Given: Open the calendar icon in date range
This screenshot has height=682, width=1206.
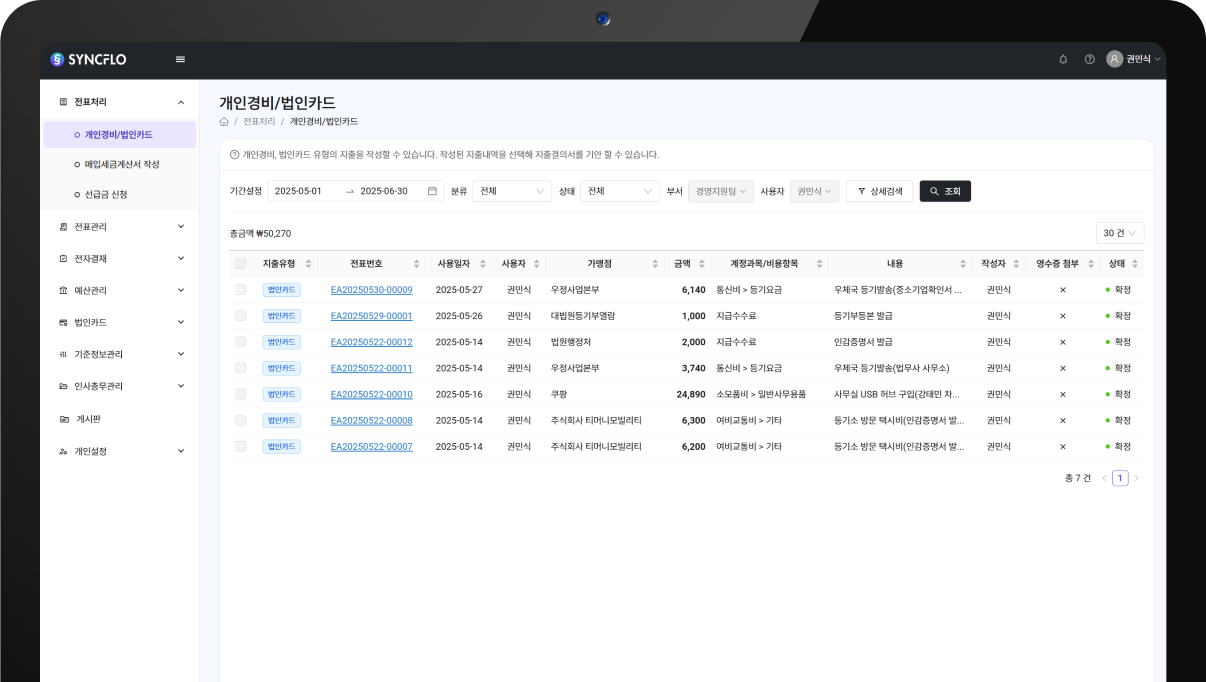Looking at the screenshot, I should [432, 191].
